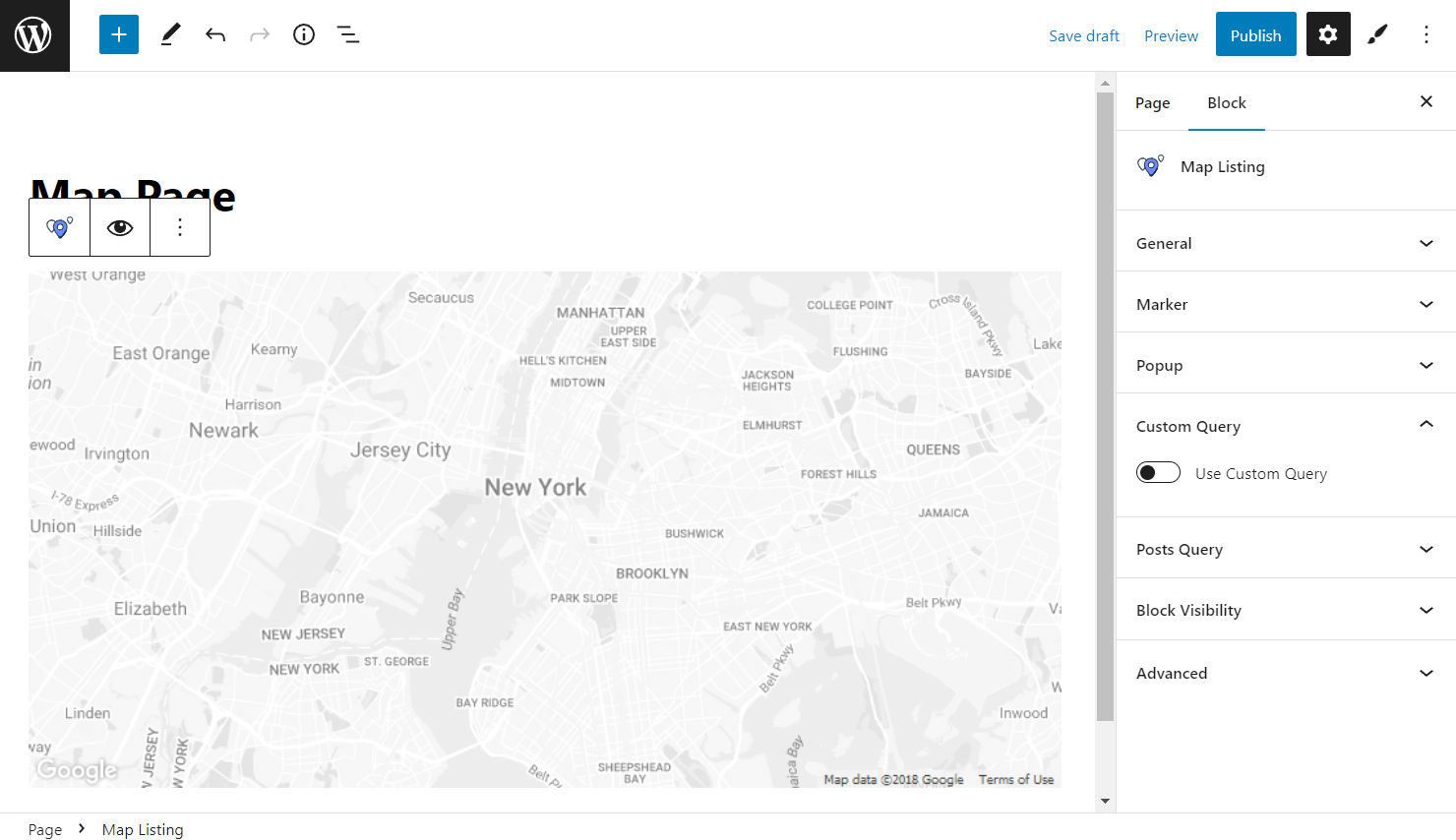Expand the Advanced panel
The width and height of the screenshot is (1456, 840).
tap(1286, 673)
